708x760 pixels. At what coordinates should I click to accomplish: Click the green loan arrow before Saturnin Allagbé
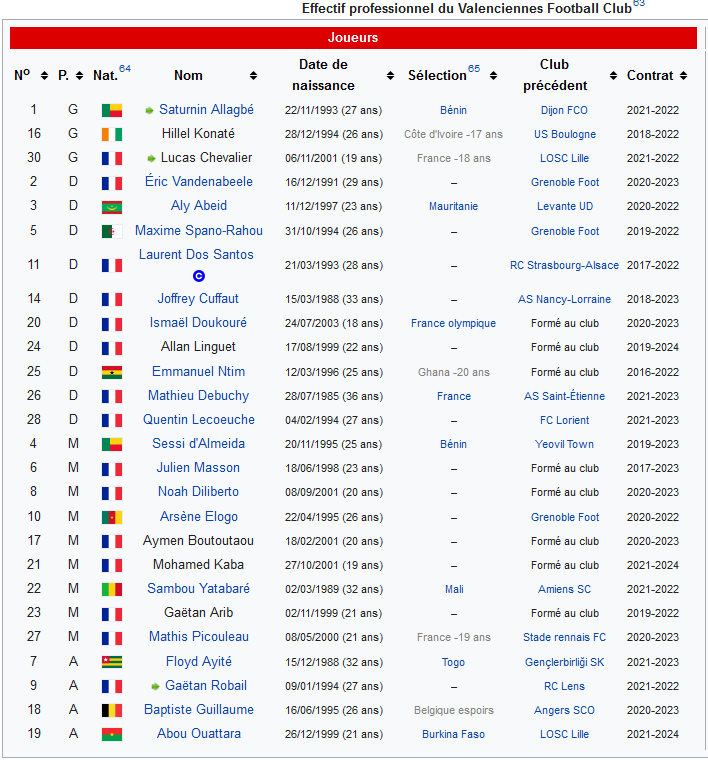point(150,110)
